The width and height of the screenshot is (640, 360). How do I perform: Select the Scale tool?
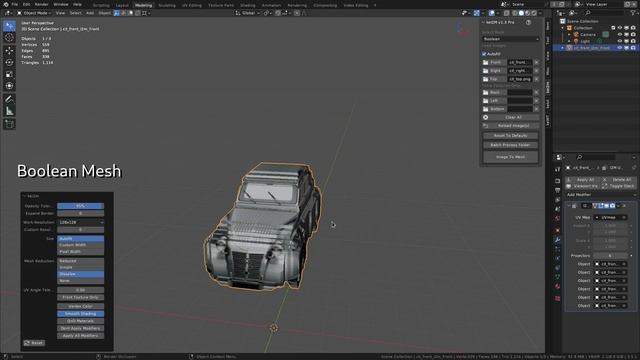[9, 74]
